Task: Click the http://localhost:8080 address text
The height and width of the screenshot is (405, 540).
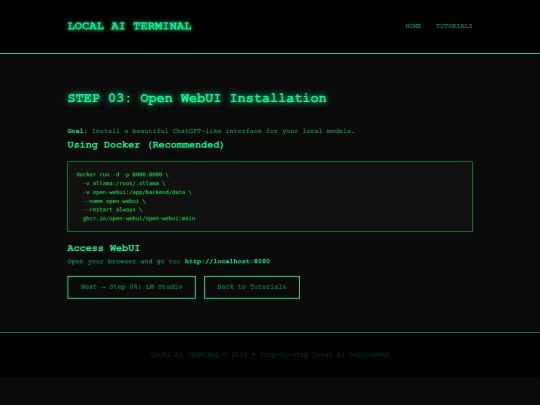Action: pos(227,261)
